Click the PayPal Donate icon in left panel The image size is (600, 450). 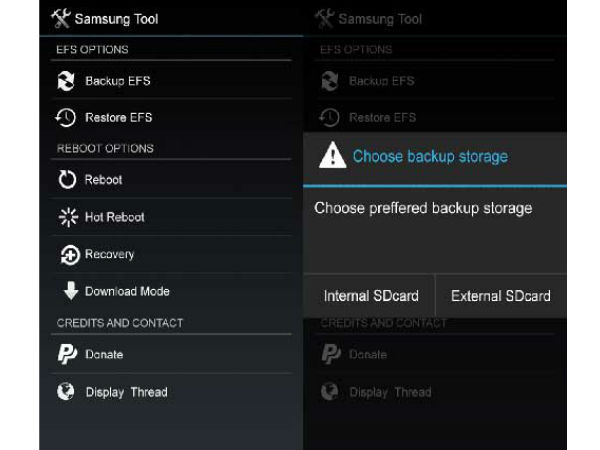pos(67,354)
